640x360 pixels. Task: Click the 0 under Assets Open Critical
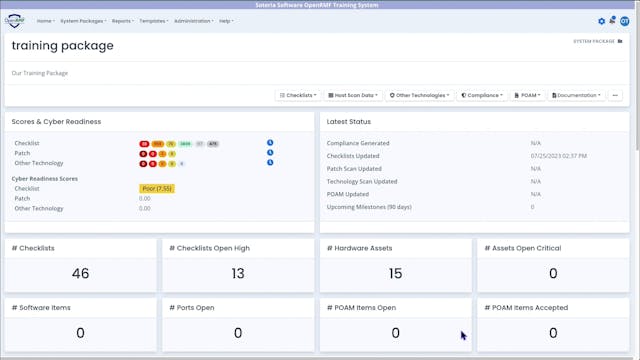click(x=553, y=273)
